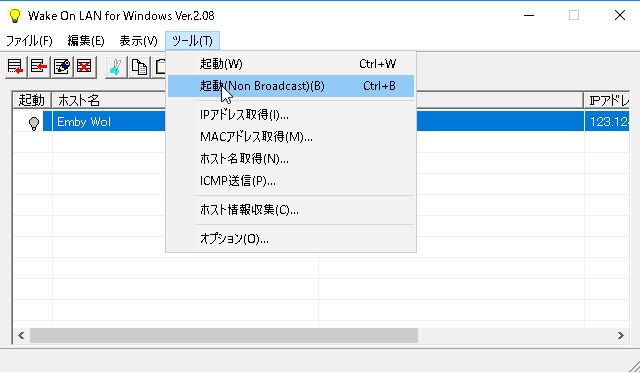This screenshot has height=373, width=640.
Task: Select ICMP送信(P)... menu entry
Action: coord(291,181)
